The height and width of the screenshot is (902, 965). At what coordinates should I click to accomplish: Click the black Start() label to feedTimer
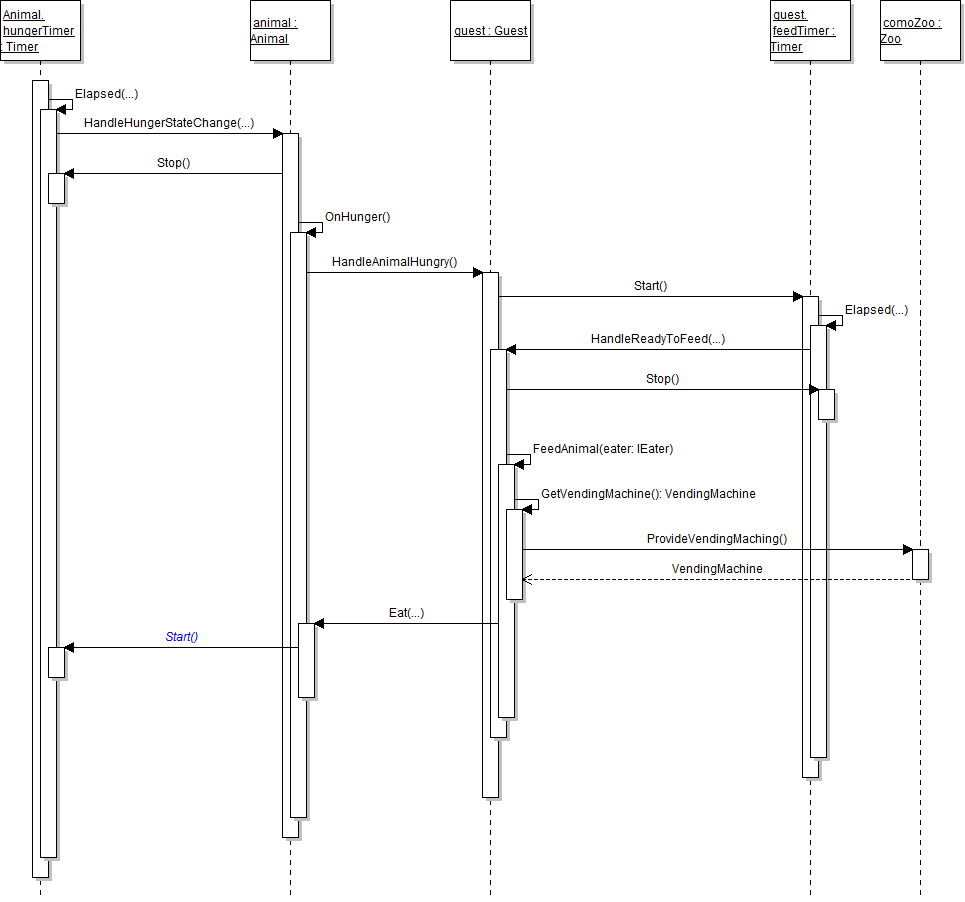pyautogui.click(x=650, y=286)
